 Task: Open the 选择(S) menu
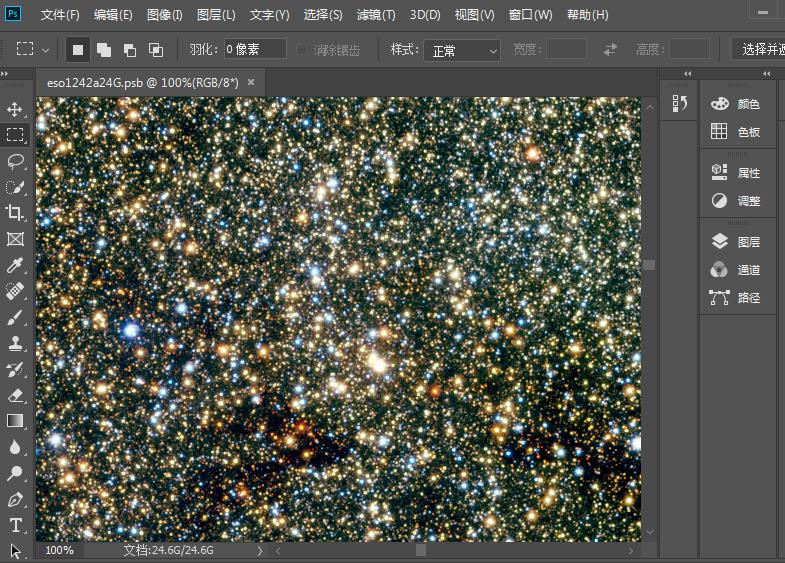(x=323, y=15)
